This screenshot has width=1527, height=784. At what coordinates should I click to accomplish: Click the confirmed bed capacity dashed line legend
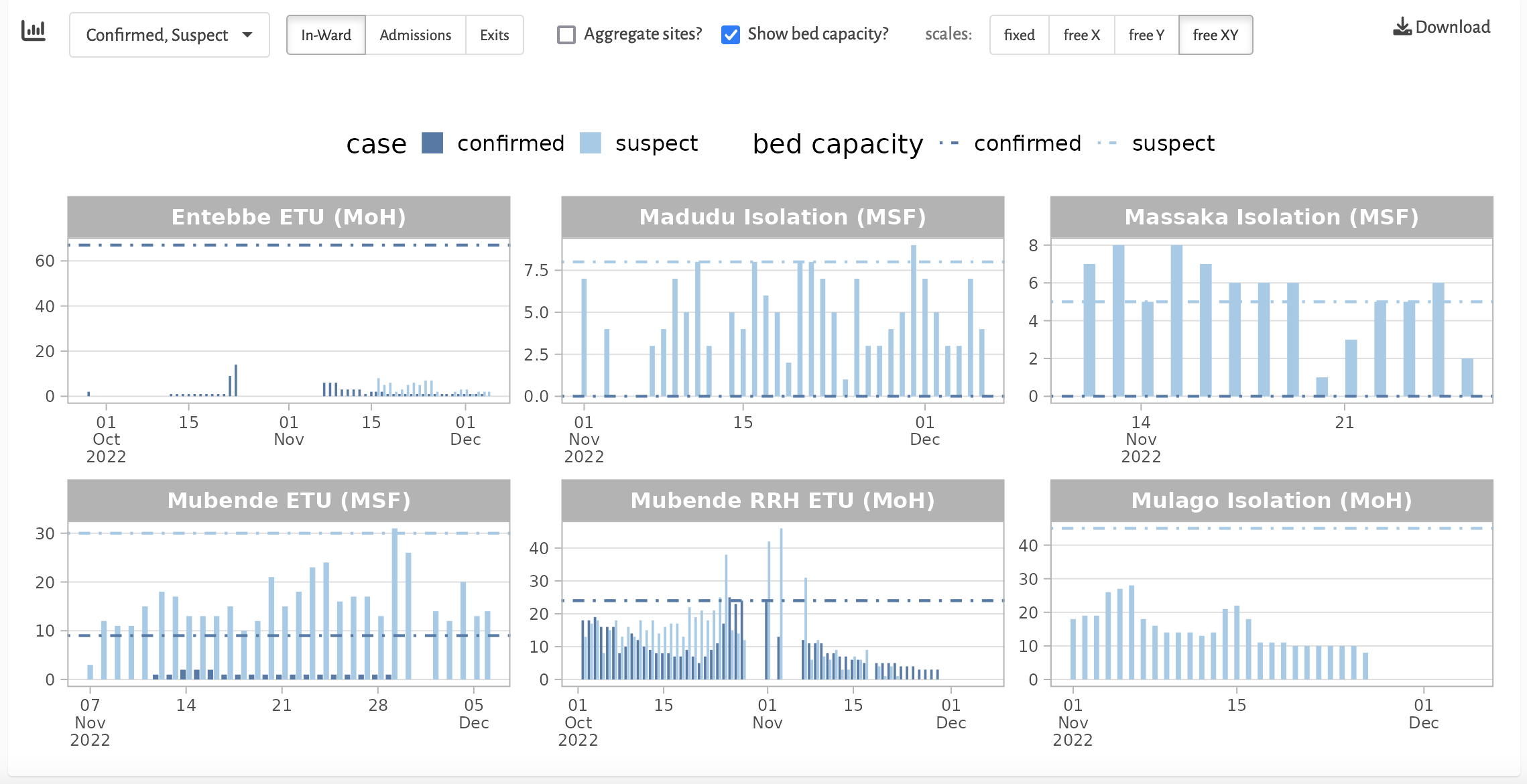tap(949, 143)
